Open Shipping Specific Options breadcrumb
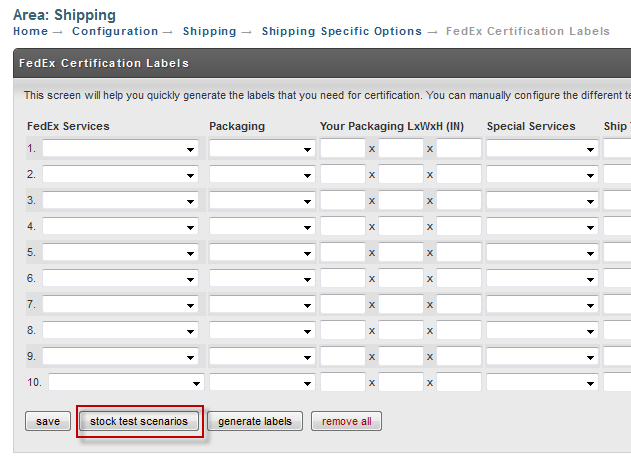Viewport: 631px width, 463px height. click(342, 31)
